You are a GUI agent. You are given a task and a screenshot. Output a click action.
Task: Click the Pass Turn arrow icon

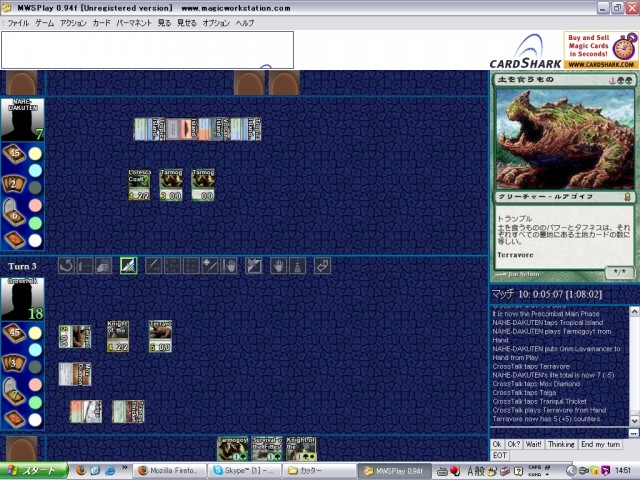tap(322, 266)
